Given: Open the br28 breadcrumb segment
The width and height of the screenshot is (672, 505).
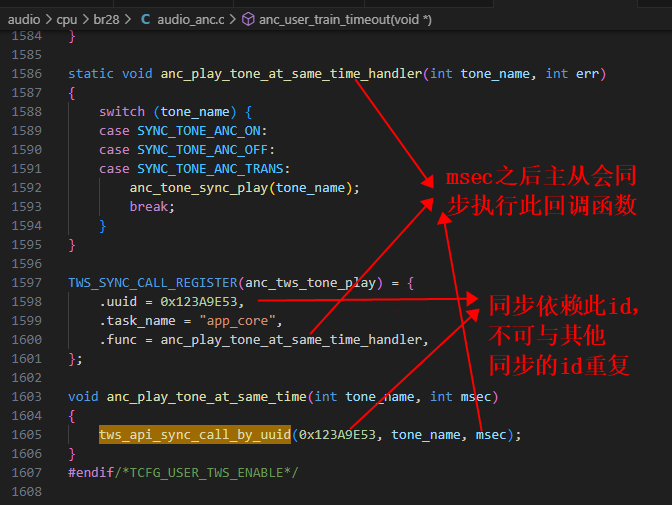Looking at the screenshot, I should (106, 20).
